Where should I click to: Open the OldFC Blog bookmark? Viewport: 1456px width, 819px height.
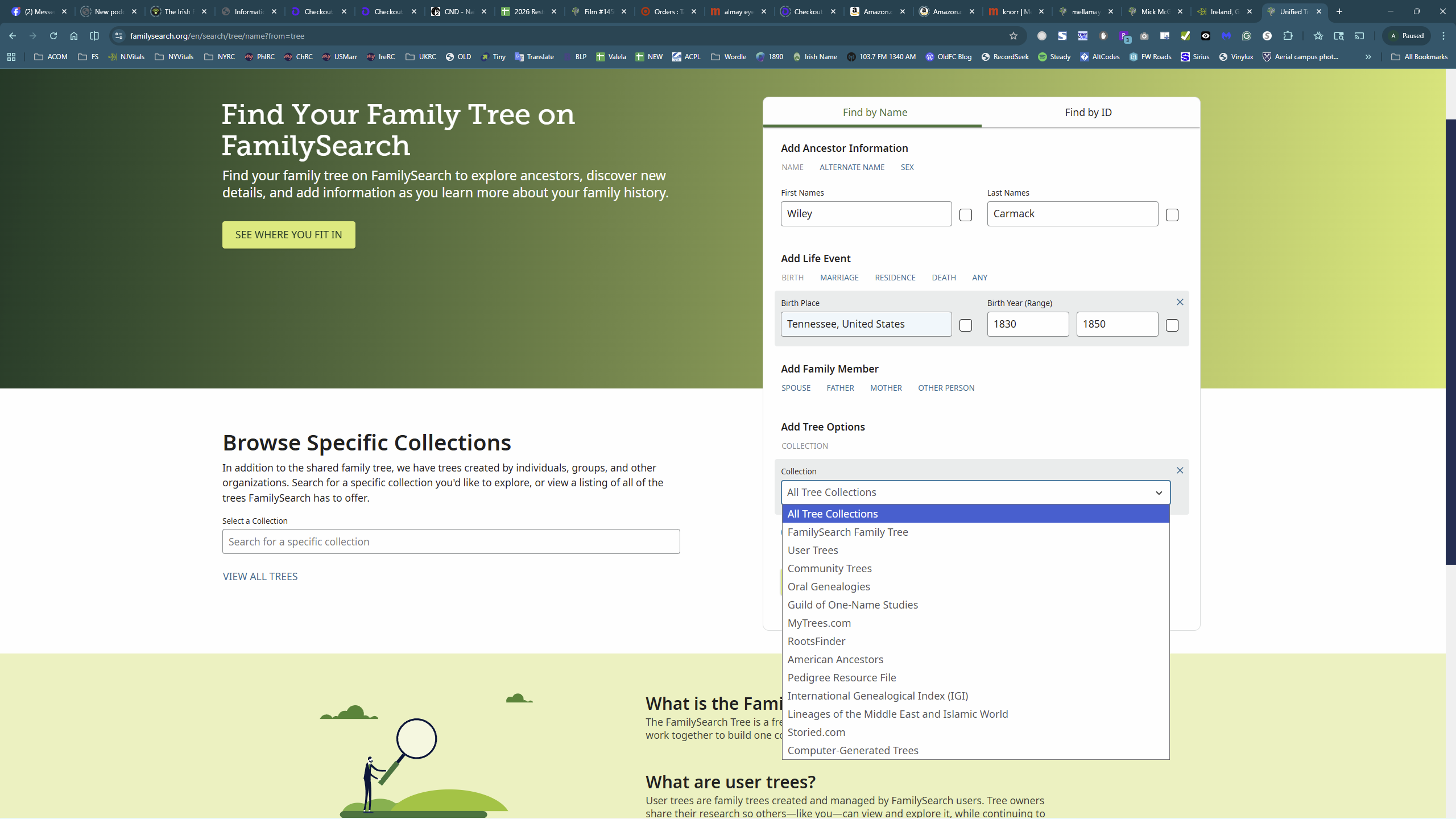[x=948, y=57]
